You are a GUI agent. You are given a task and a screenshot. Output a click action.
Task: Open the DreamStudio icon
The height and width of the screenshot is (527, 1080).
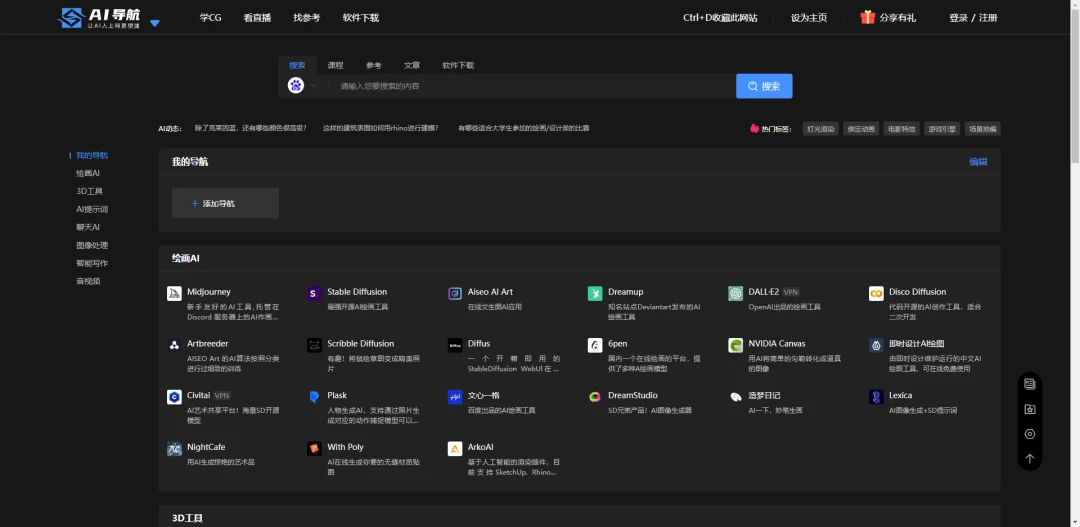pyautogui.click(x=595, y=397)
